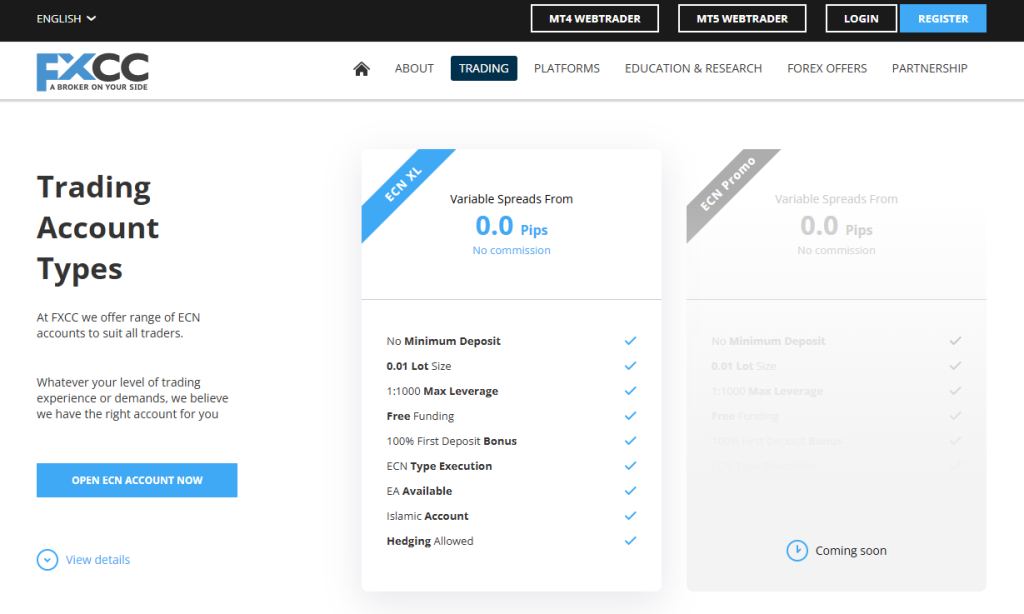The height and width of the screenshot is (614, 1024).
Task: Toggle the checkmark for EA Available
Action: (x=631, y=490)
